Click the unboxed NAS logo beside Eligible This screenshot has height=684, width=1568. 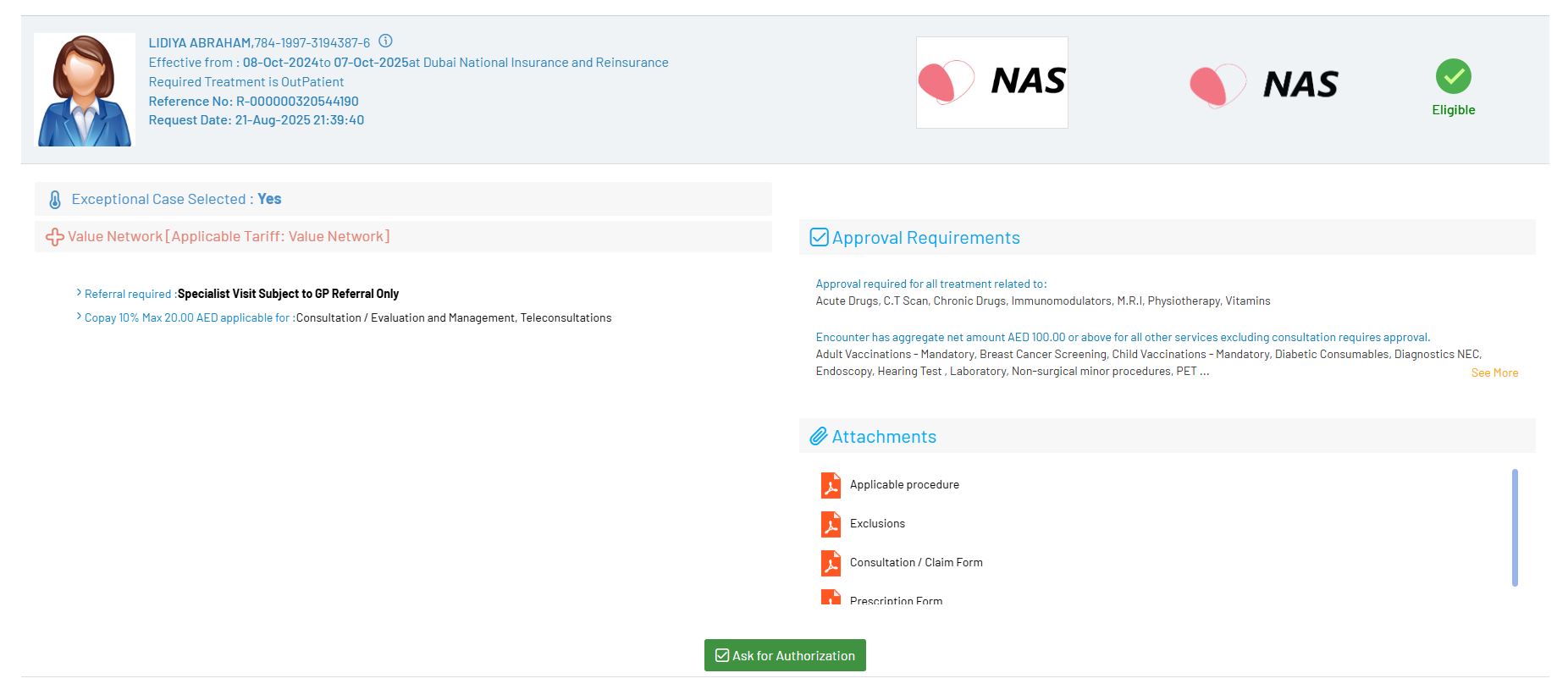1264,85
